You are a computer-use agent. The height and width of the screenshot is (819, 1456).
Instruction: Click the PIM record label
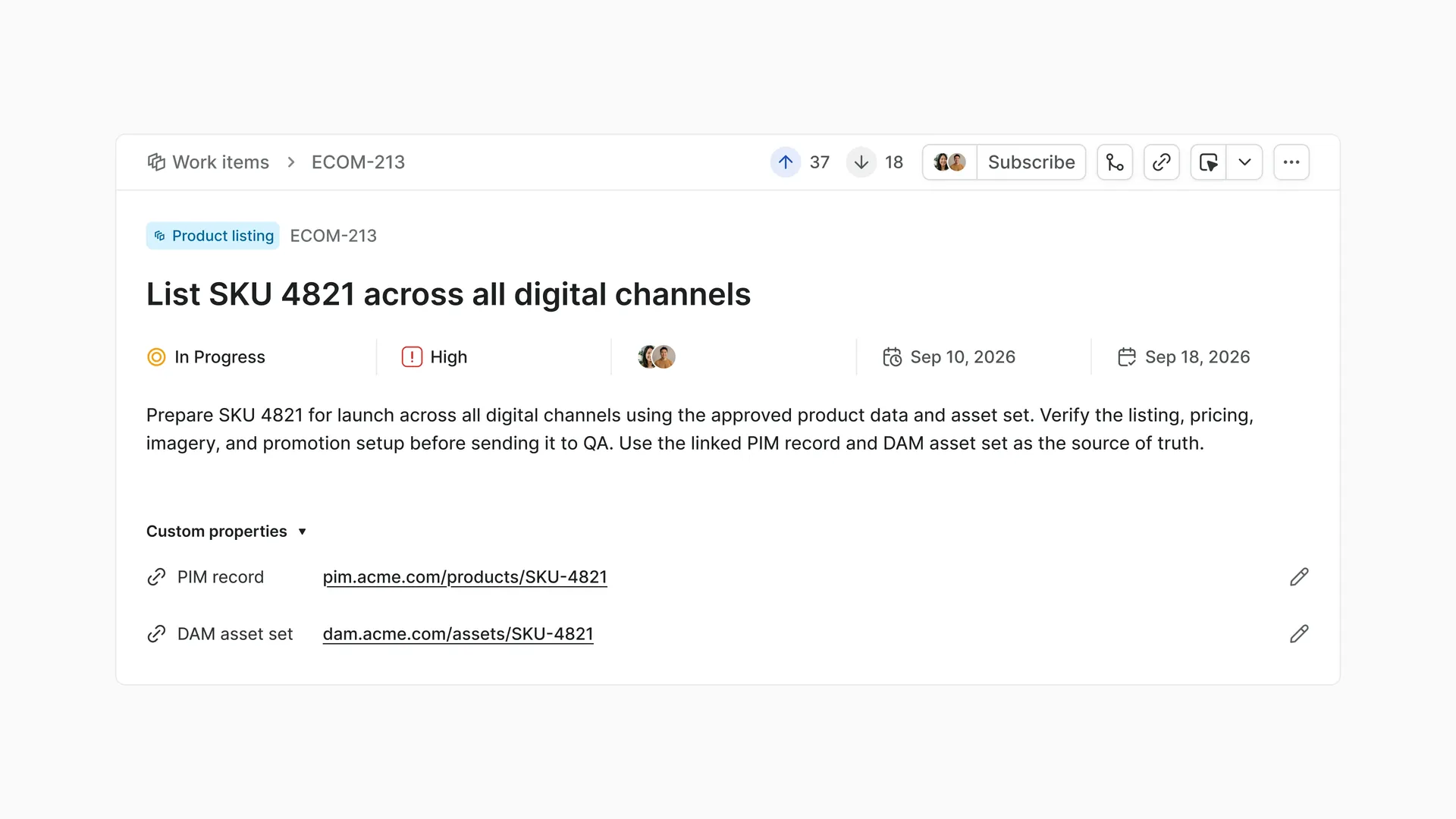(x=221, y=577)
